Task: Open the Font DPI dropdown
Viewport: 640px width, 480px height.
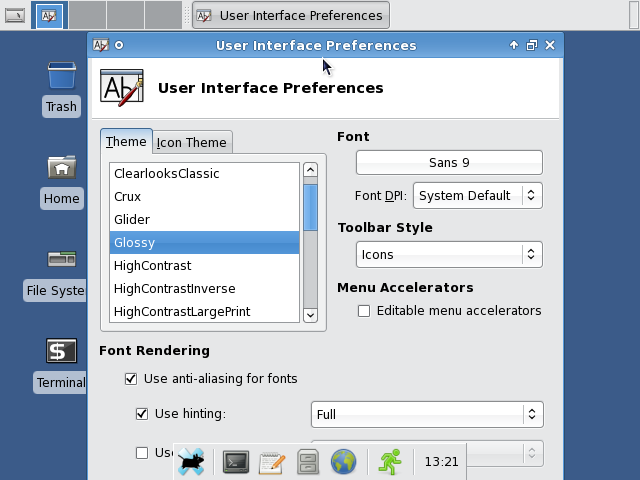Action: tap(478, 196)
